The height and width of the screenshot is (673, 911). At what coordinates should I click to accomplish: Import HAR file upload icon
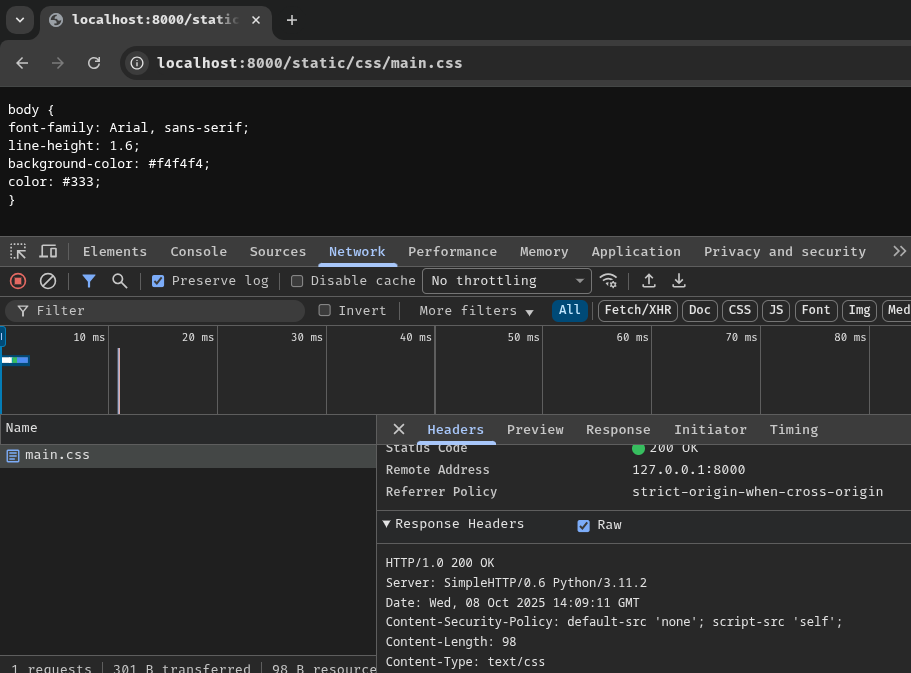point(649,281)
